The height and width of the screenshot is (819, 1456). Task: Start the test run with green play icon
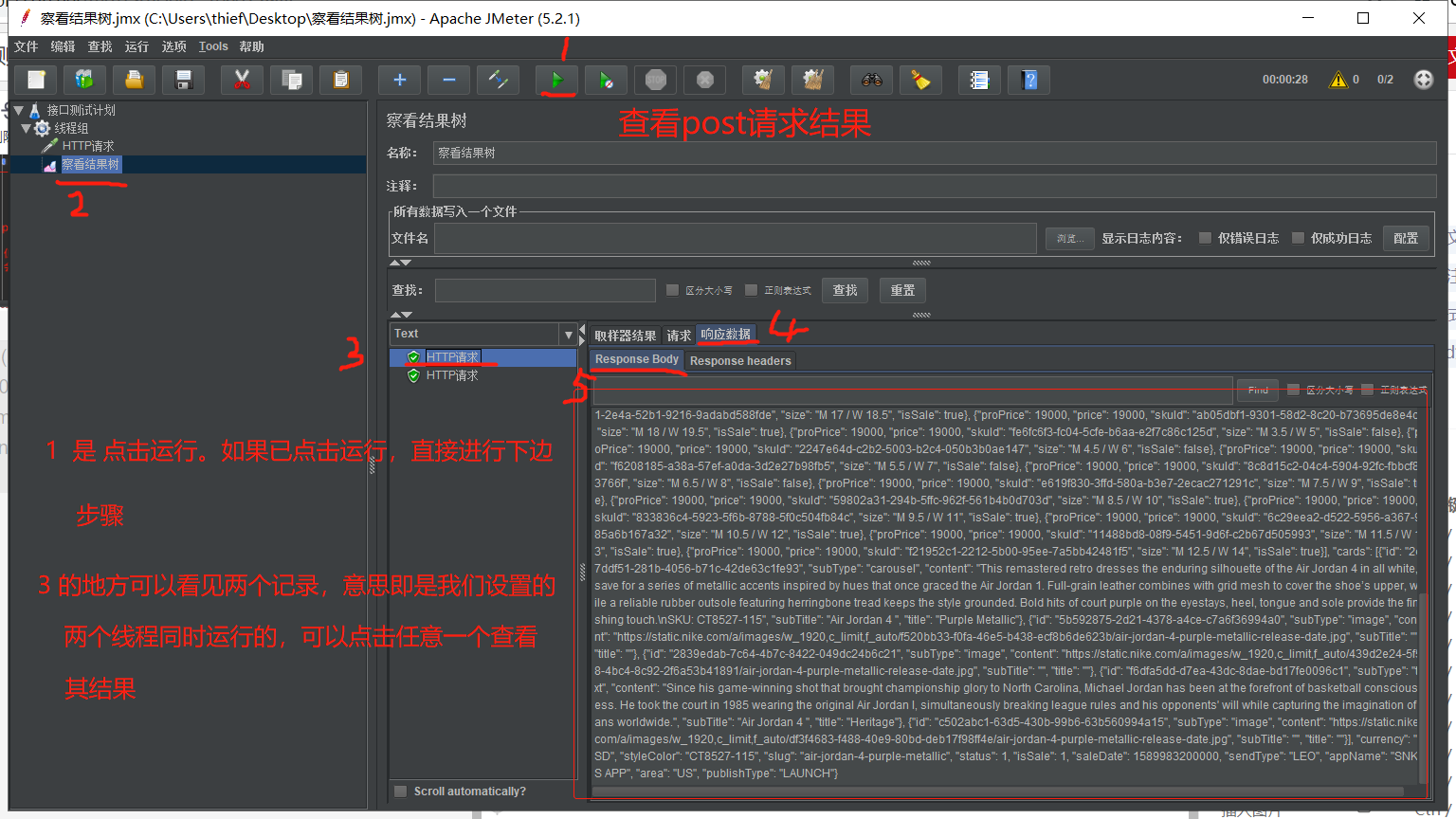[557, 80]
